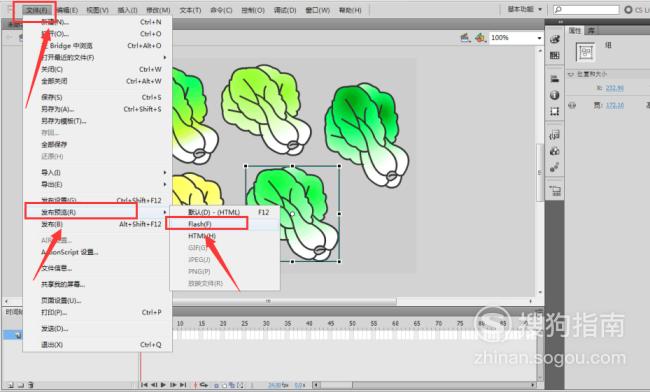Click the stage vertical scrollbar
The height and width of the screenshot is (392, 650).
click(540, 172)
